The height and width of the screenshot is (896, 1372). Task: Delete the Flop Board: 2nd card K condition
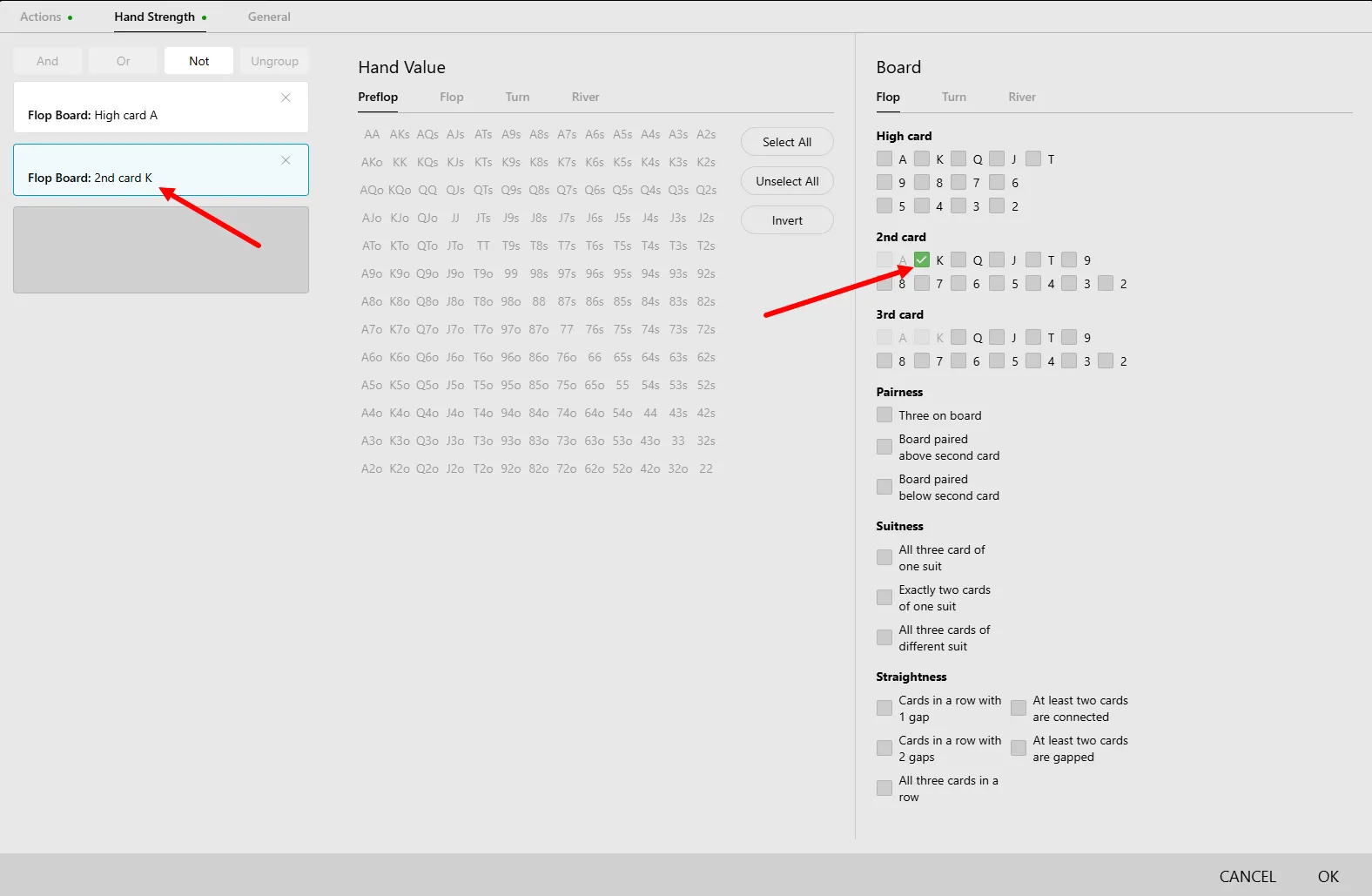click(x=286, y=160)
